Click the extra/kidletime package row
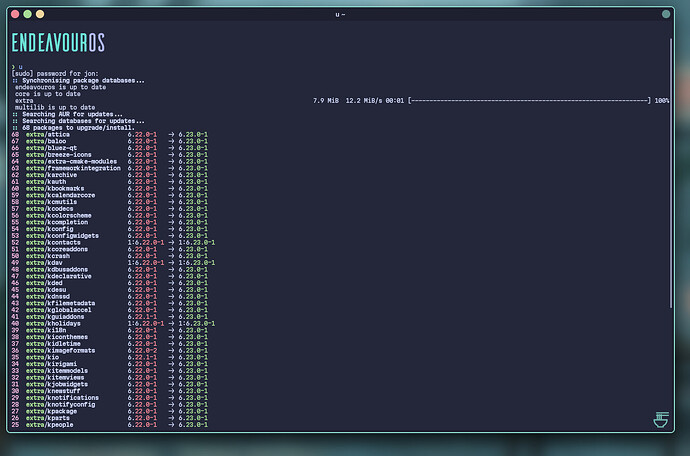The height and width of the screenshot is (456, 690). (x=110, y=344)
